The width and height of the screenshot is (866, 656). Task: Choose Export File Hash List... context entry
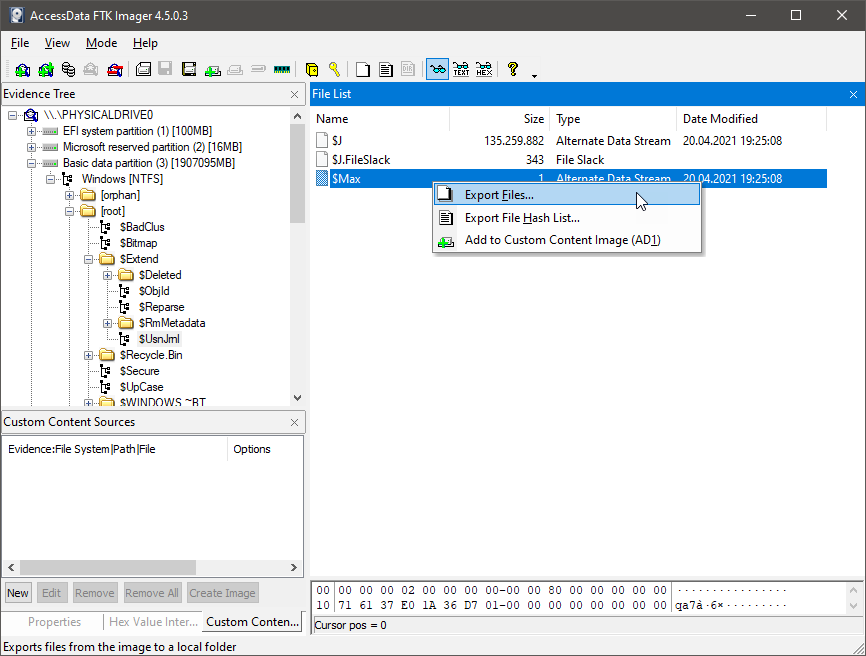click(567, 218)
